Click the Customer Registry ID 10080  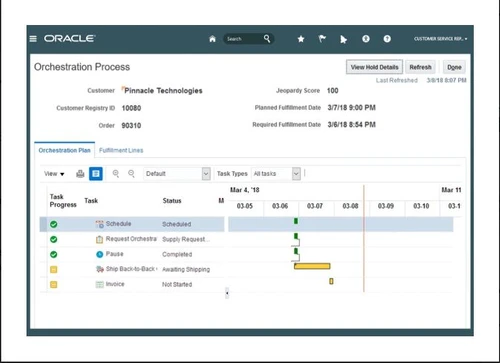coord(131,108)
